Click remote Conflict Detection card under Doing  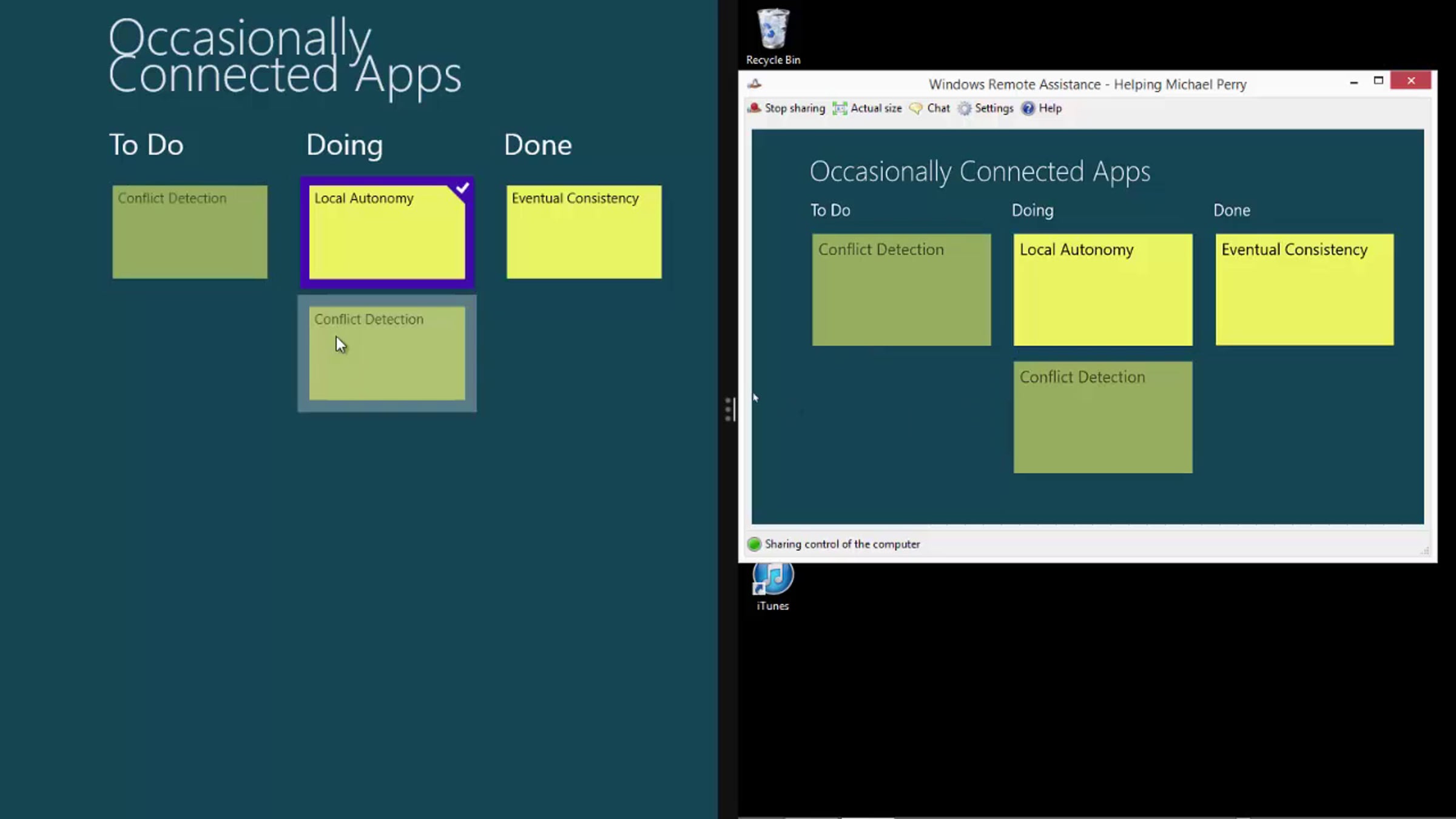tap(1102, 417)
